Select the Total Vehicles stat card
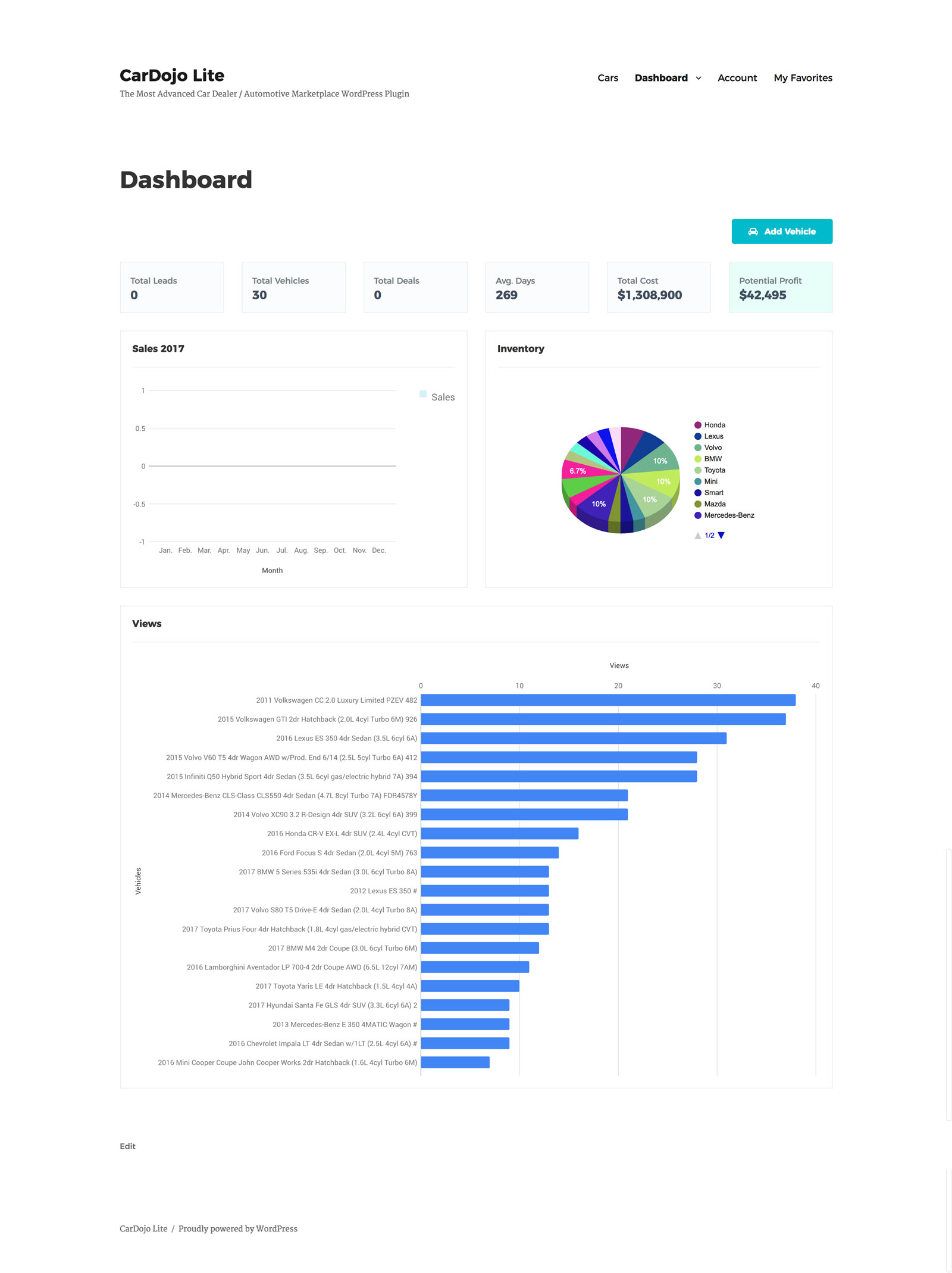 click(293, 287)
